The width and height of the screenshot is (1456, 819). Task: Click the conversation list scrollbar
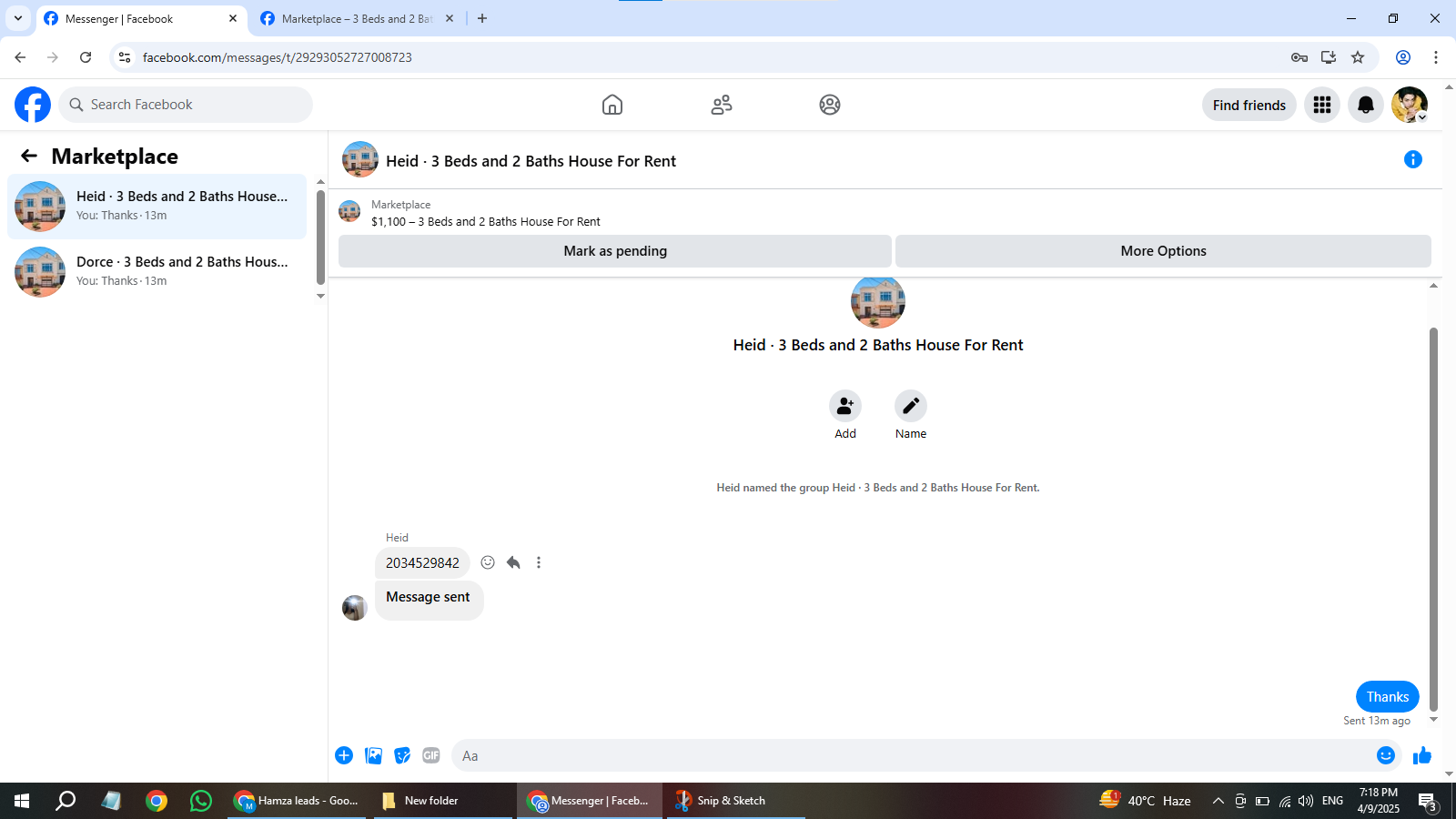click(x=320, y=237)
